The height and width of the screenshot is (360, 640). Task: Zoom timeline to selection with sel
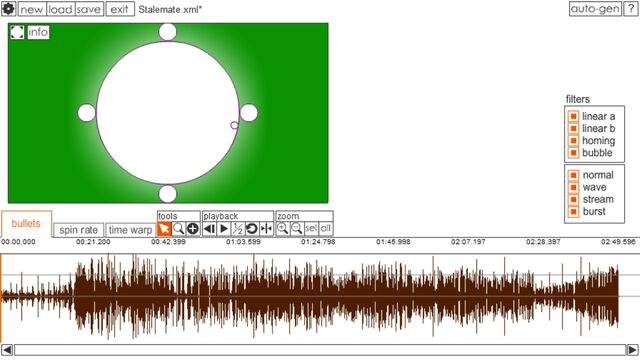(311, 229)
